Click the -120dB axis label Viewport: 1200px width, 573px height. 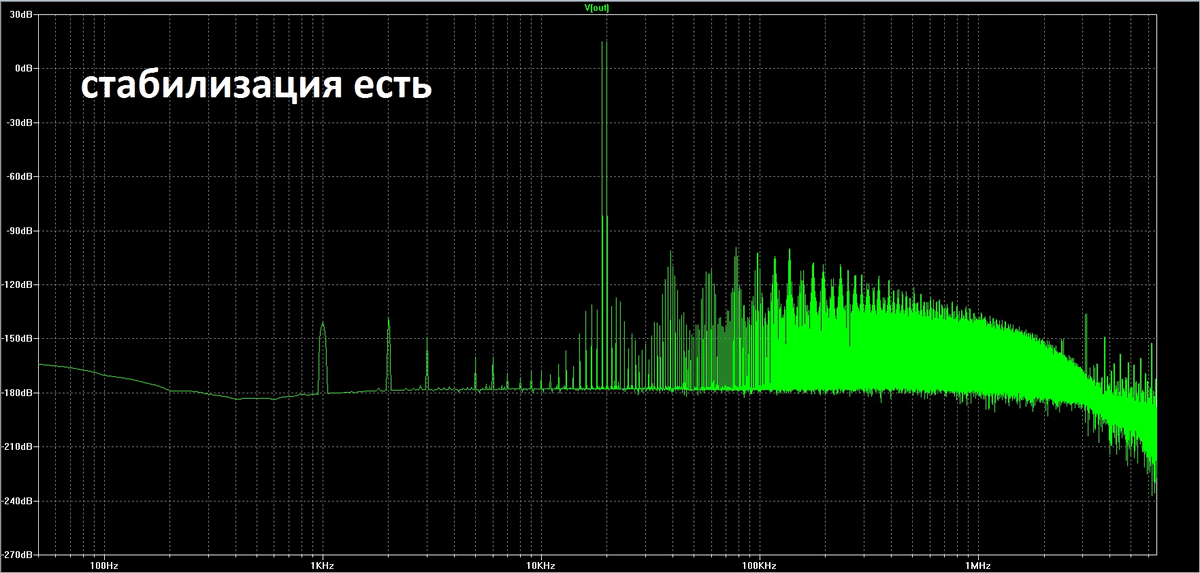19,284
